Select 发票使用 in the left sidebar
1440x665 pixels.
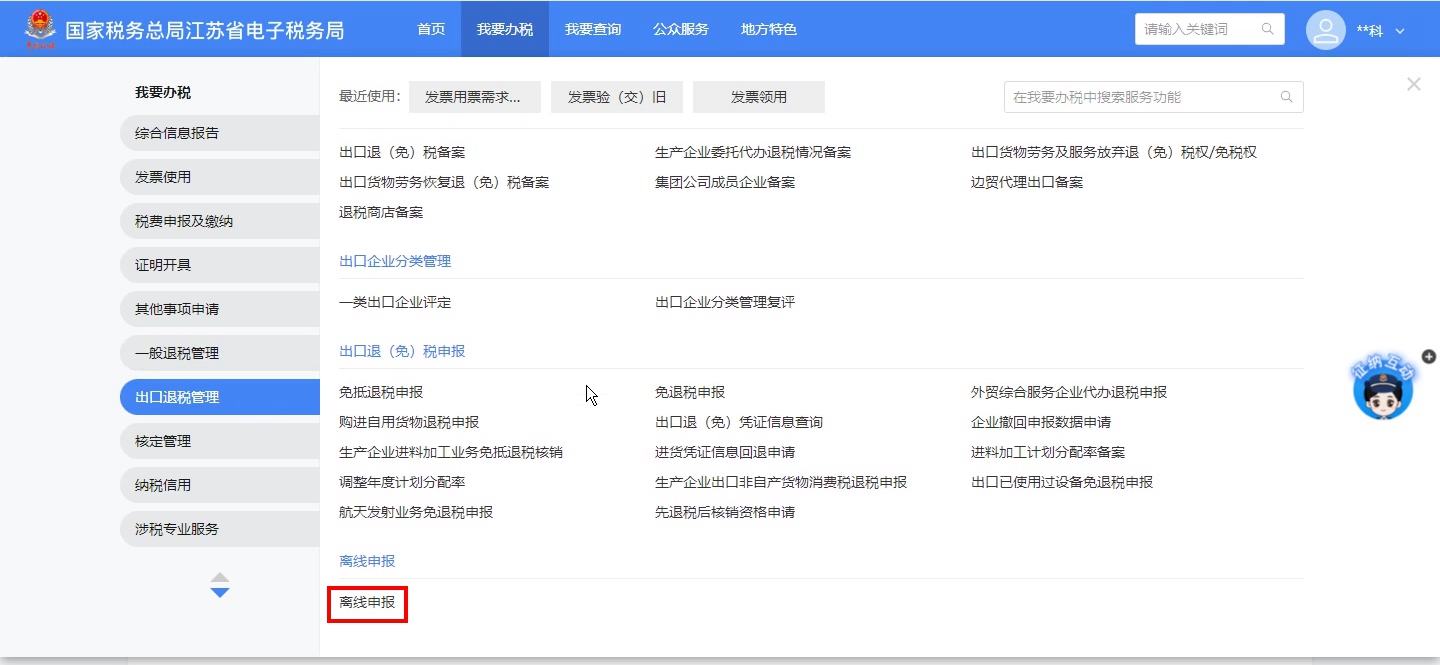[x=163, y=177]
